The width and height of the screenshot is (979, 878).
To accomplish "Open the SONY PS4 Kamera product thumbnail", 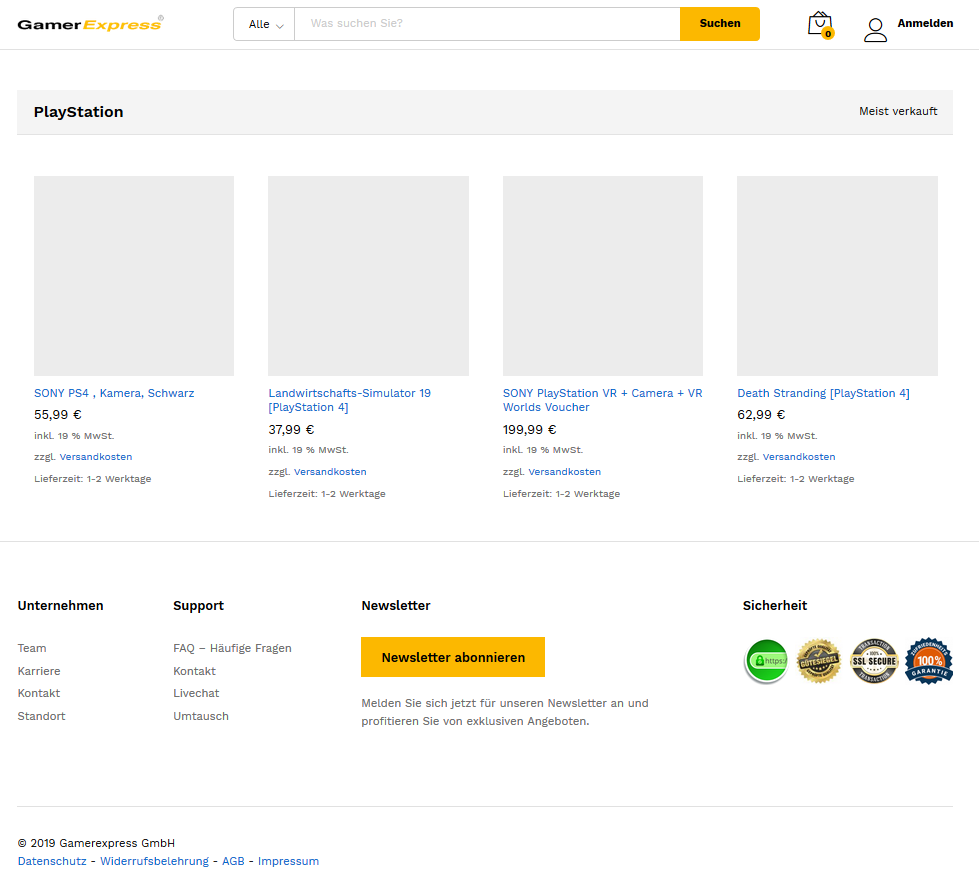I will coord(134,275).
